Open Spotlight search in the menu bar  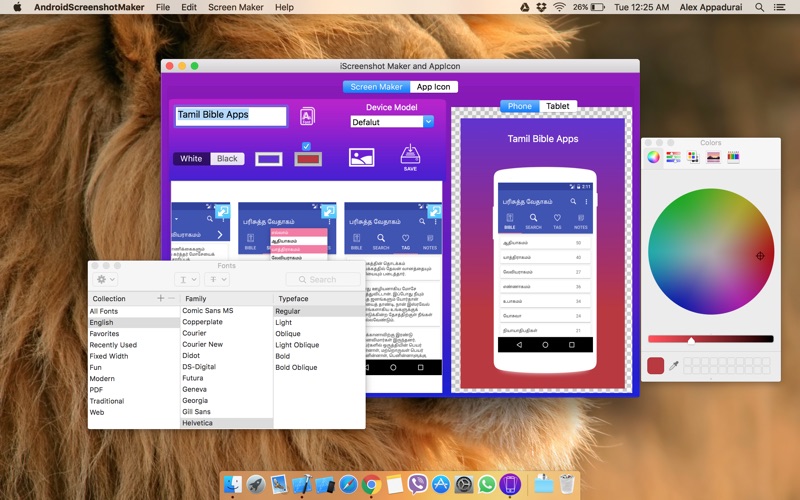759,7
